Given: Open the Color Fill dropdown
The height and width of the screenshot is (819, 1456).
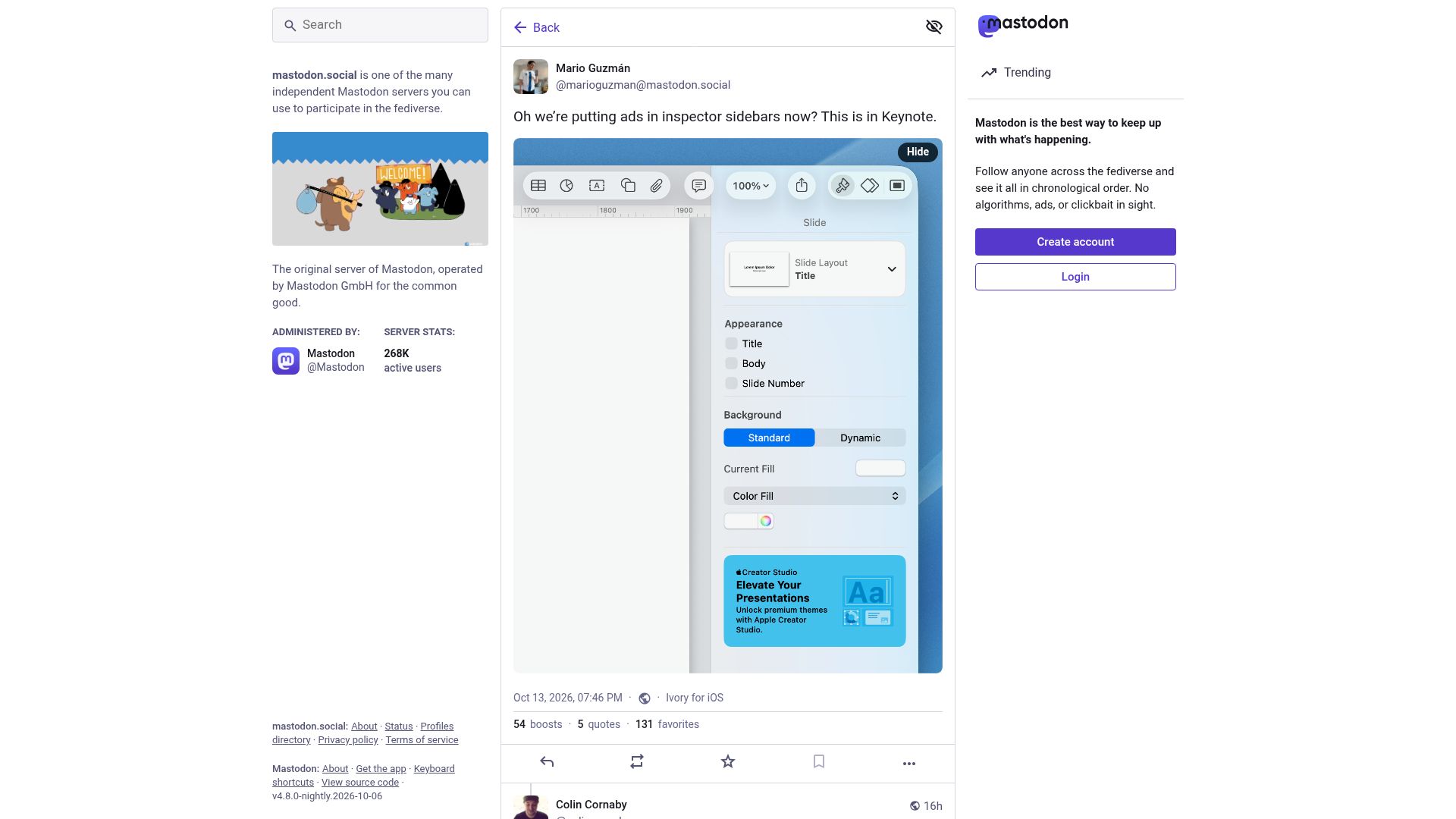Looking at the screenshot, I should (x=814, y=496).
